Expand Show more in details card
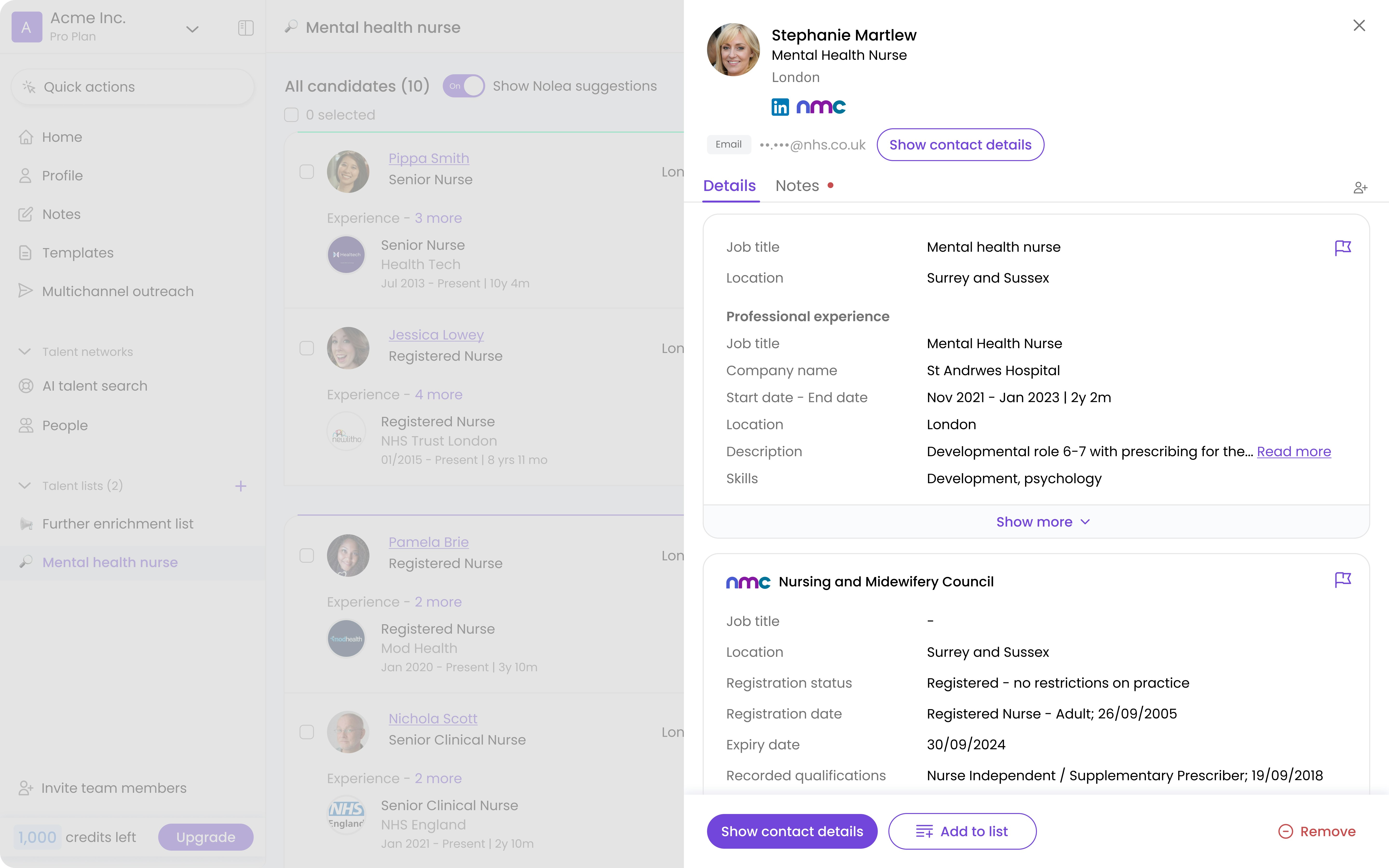Screen dimensions: 1389x868 (1042, 522)
